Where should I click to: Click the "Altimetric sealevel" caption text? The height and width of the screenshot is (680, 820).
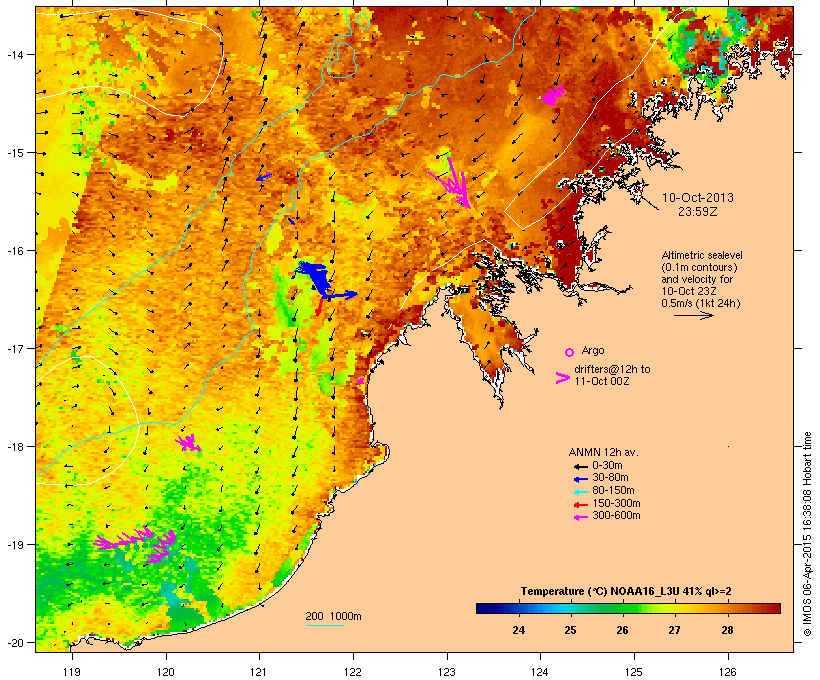[702, 255]
